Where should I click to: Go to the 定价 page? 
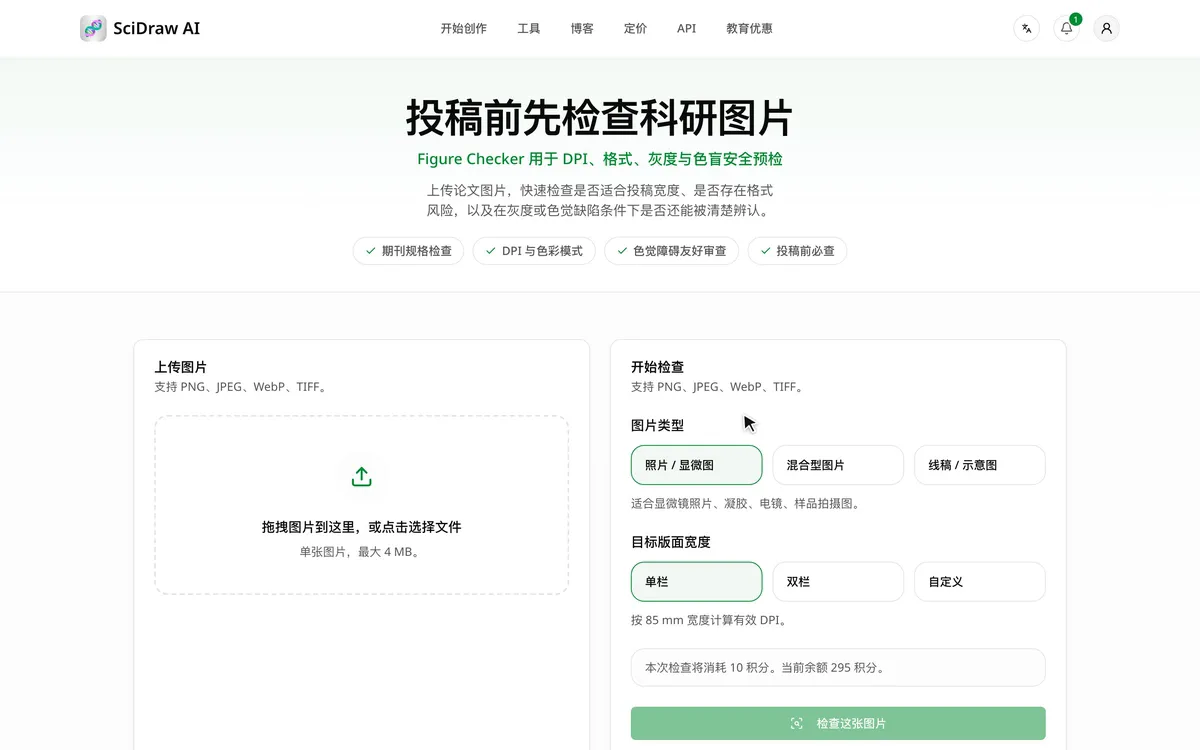click(x=635, y=28)
